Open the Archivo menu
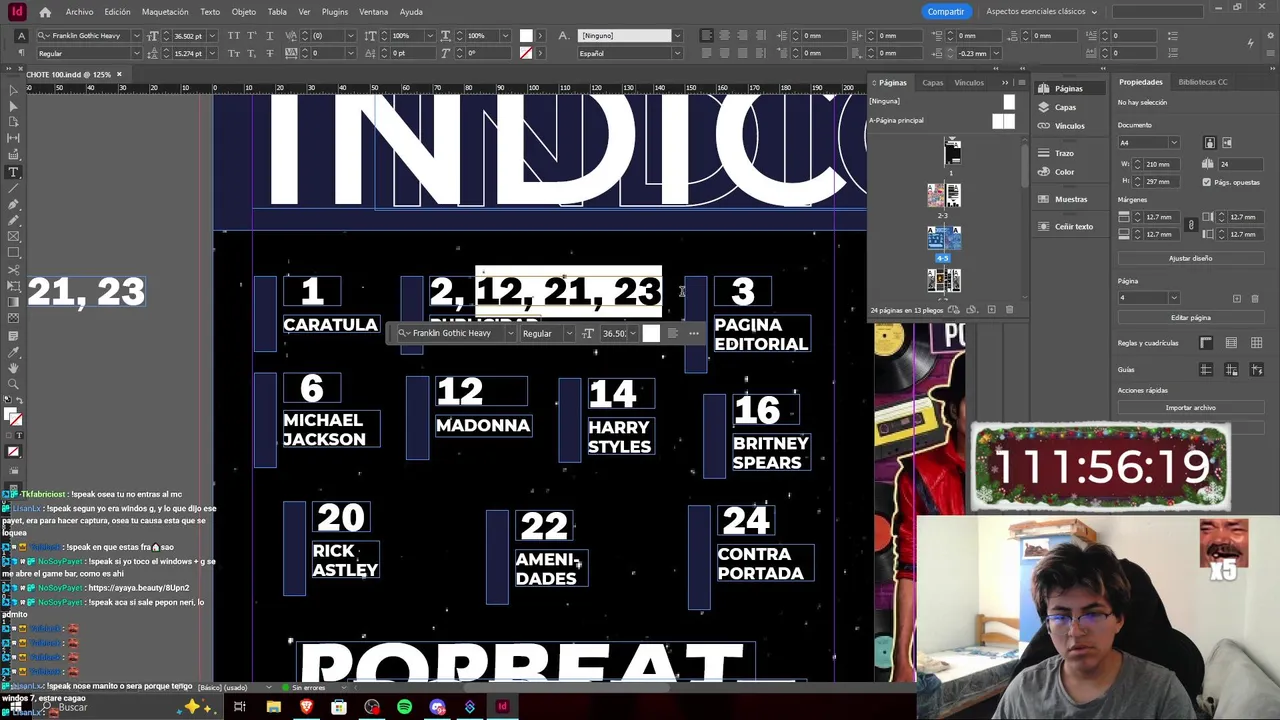1280x720 pixels. (79, 12)
